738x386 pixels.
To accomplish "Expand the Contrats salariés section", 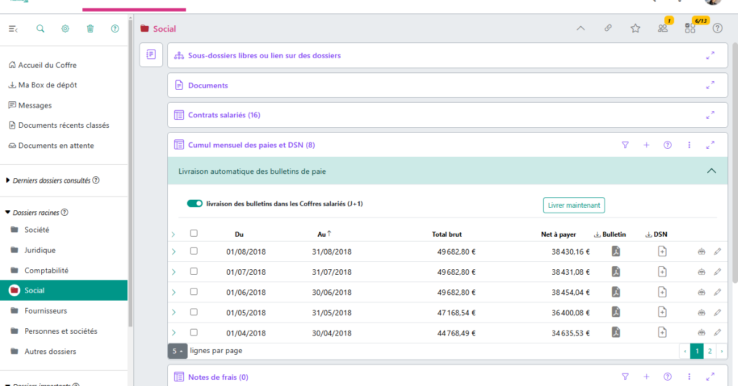I will [x=710, y=115].
